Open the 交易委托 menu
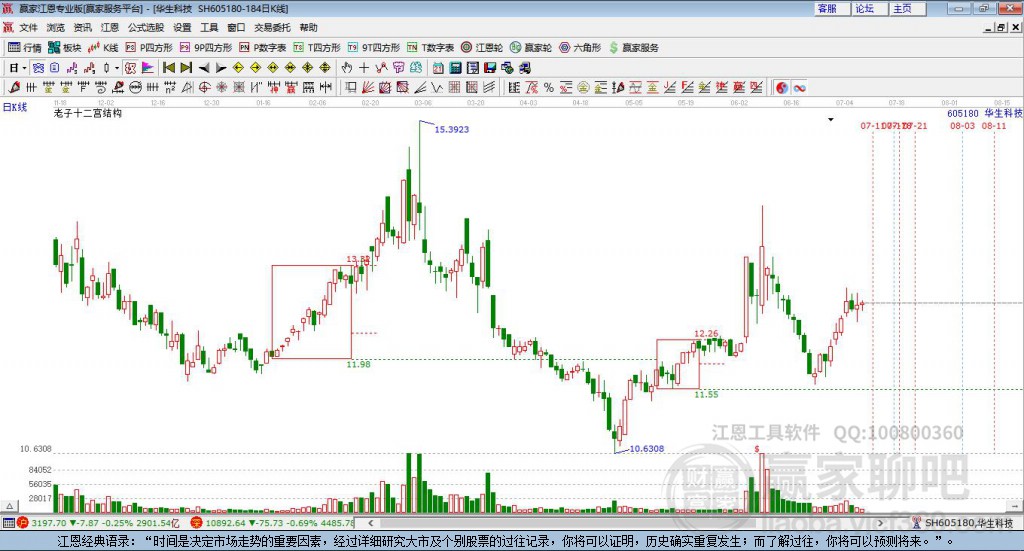This screenshot has width=1024, height=551. [x=272, y=27]
